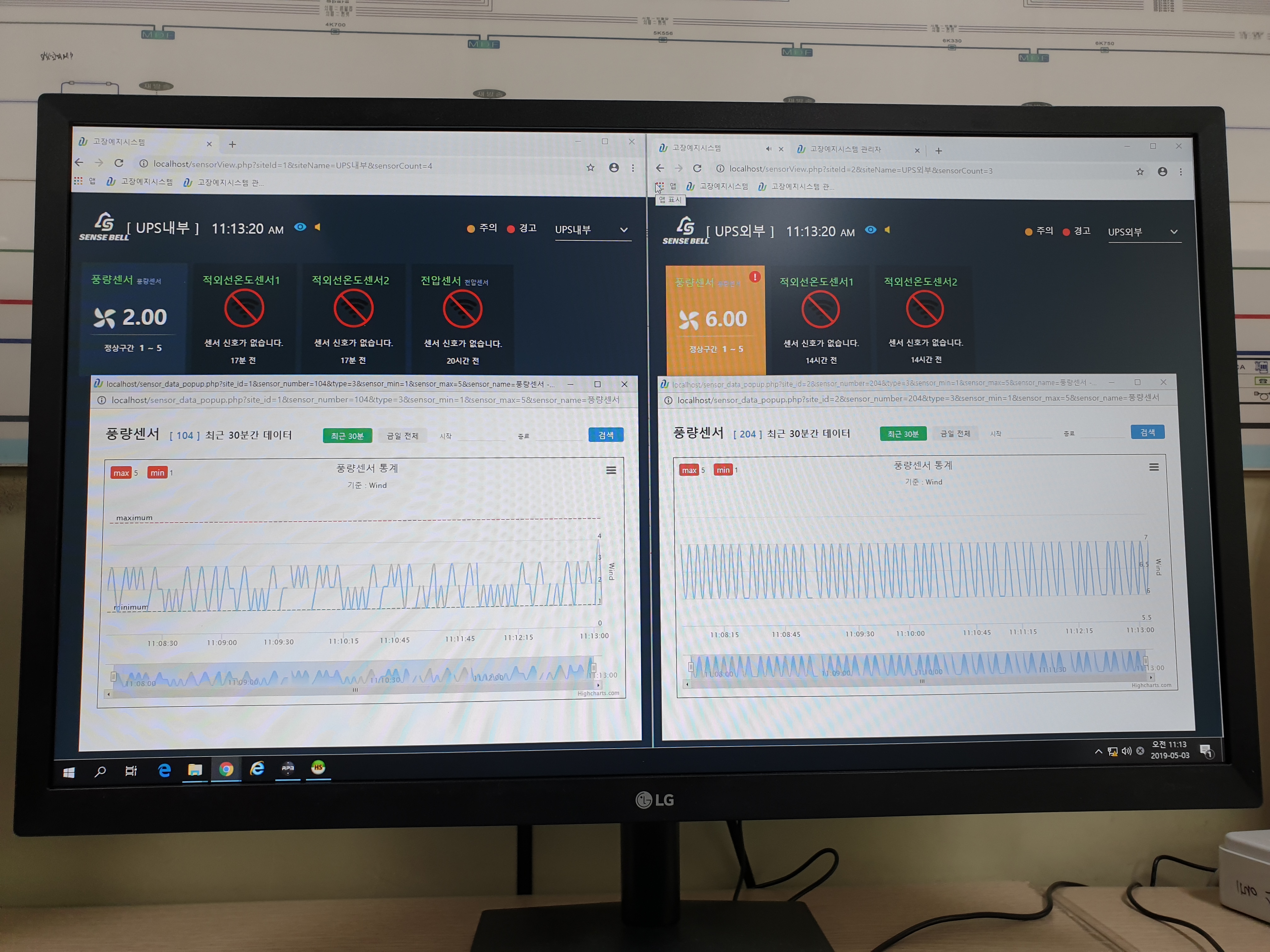Click the eye icon in UPS외부 header

point(870,230)
